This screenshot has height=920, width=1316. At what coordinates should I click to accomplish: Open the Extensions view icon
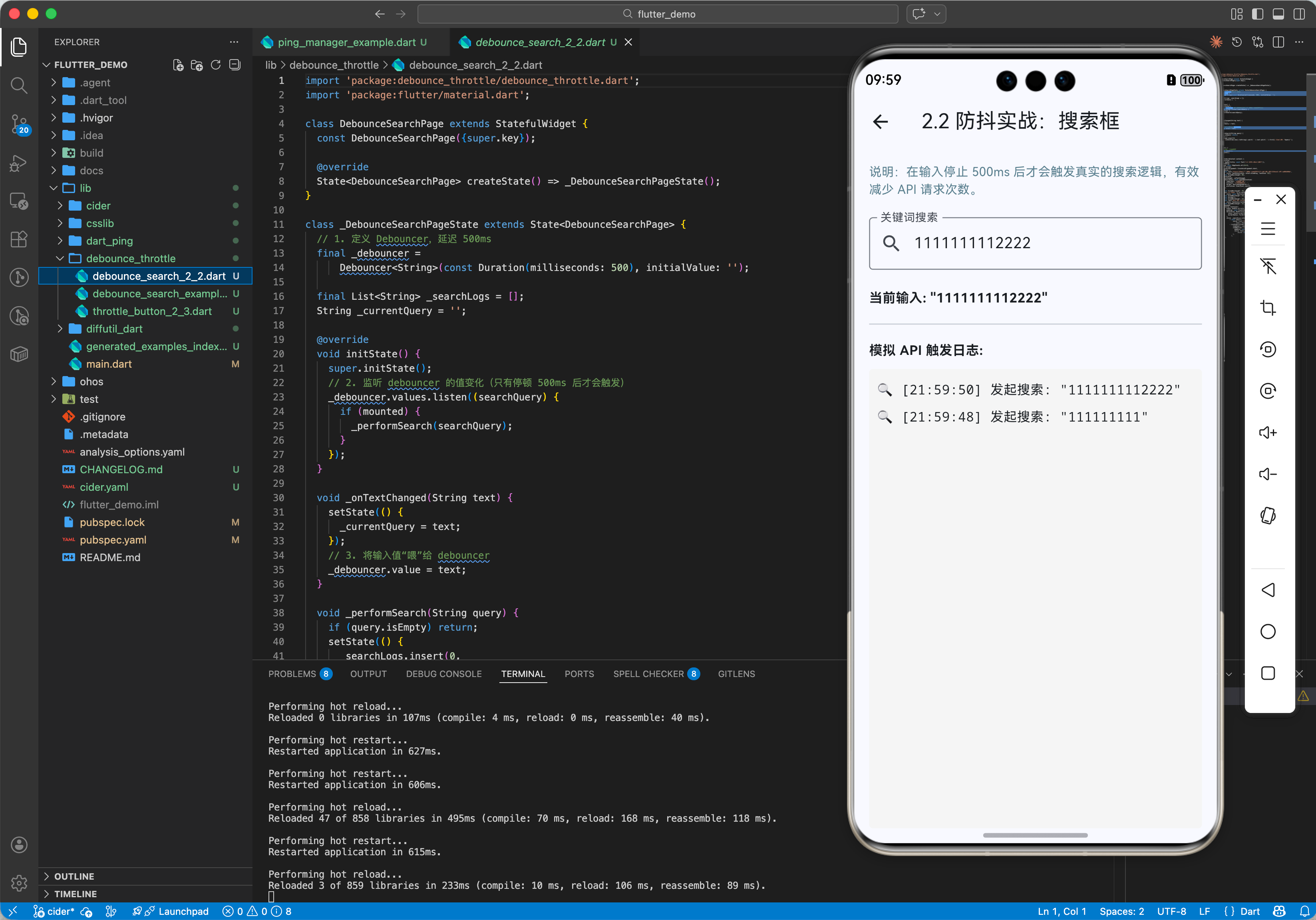pos(19,239)
